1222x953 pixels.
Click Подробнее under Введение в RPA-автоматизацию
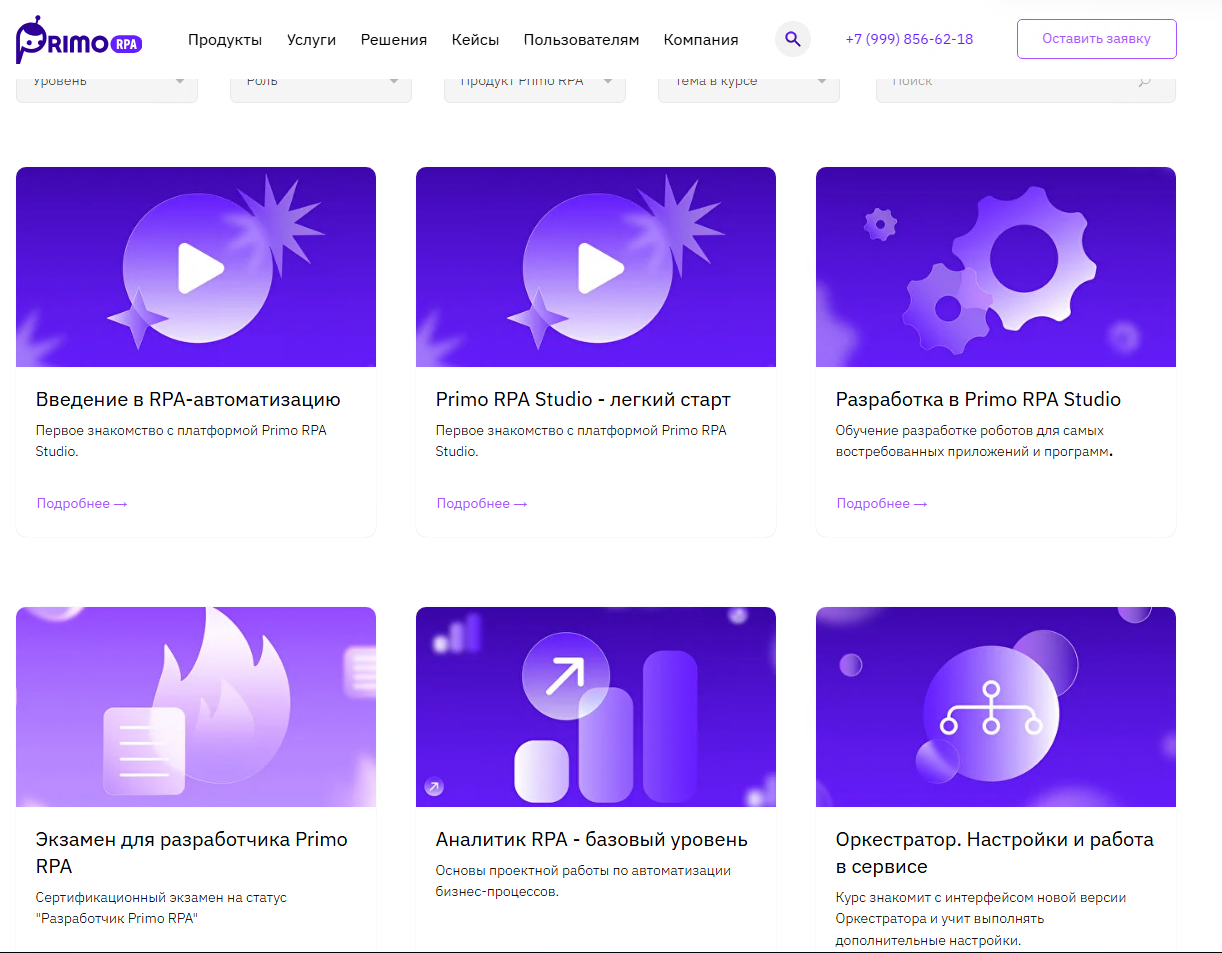pos(82,503)
